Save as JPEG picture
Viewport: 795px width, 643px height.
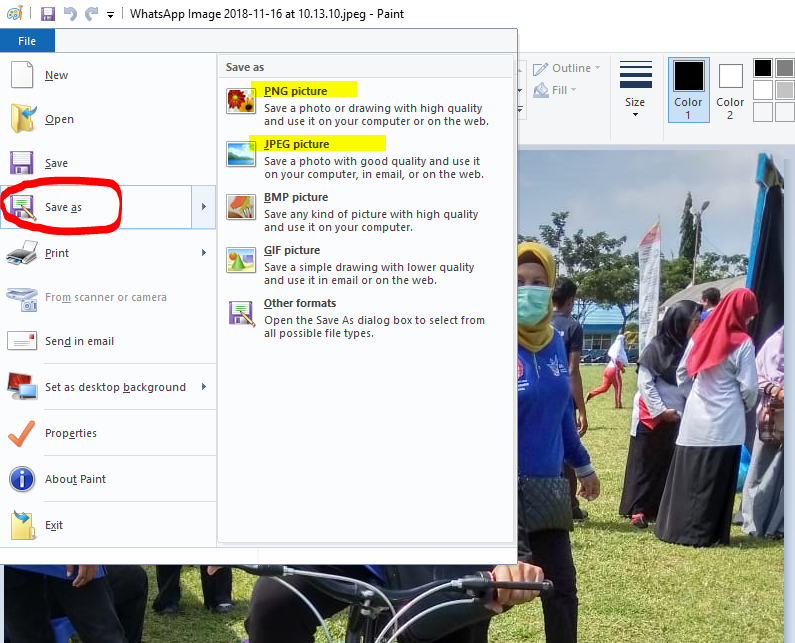click(x=366, y=159)
